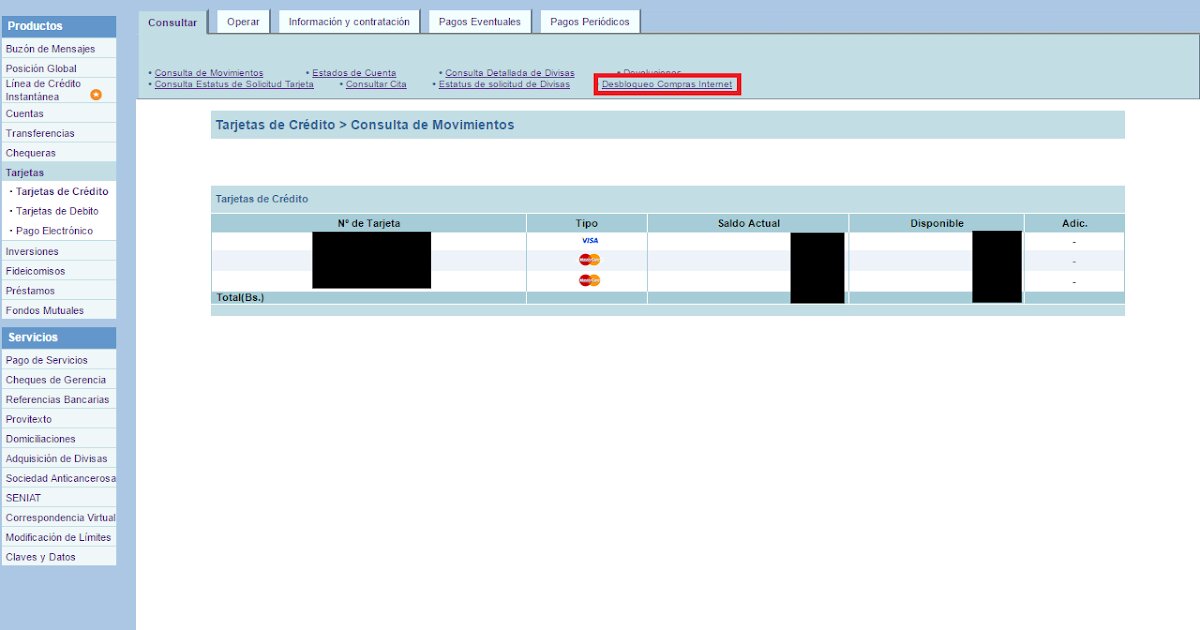Select Claves y Datos in the Servicios menu
The image size is (1200, 630).
41,557
